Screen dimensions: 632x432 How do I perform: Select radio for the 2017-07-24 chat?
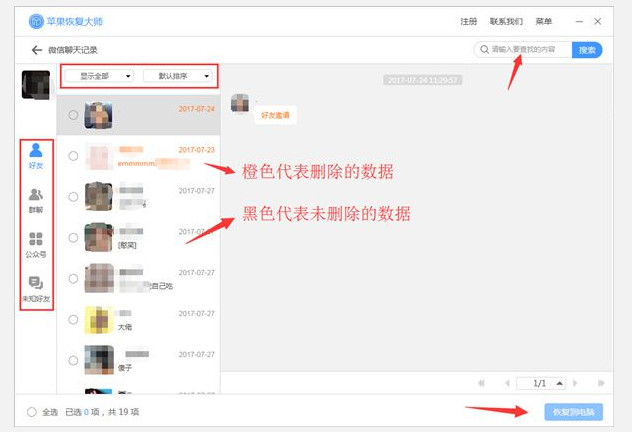coord(73,115)
